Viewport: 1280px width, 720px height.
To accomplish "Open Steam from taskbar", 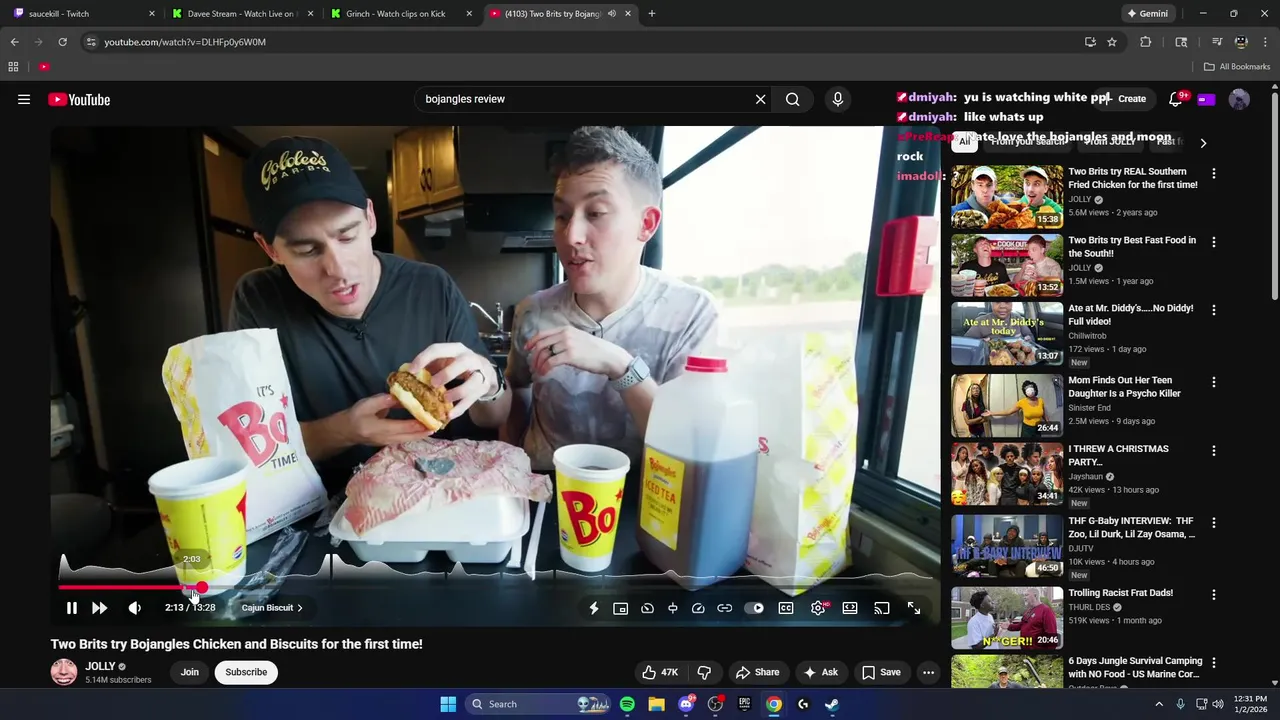I will [x=832, y=704].
